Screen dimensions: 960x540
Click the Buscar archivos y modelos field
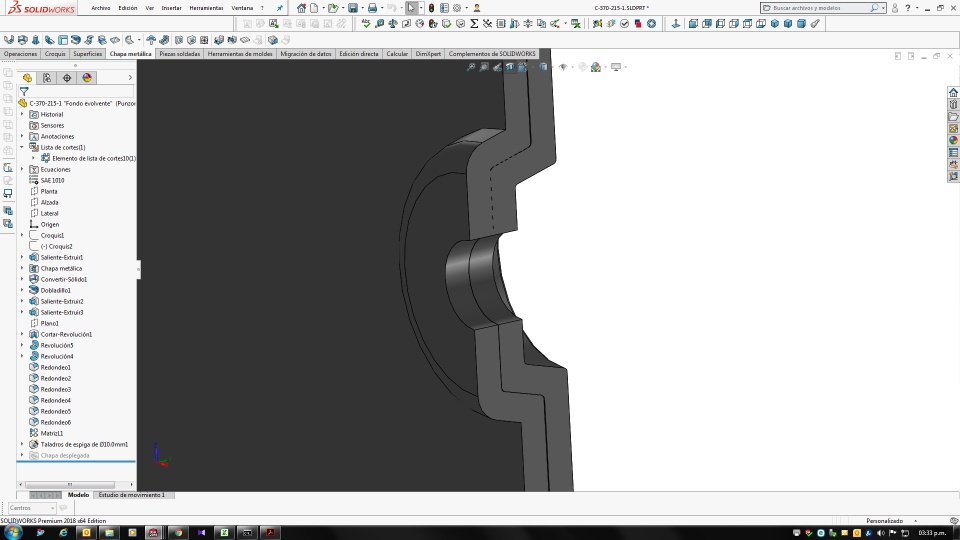click(818, 8)
